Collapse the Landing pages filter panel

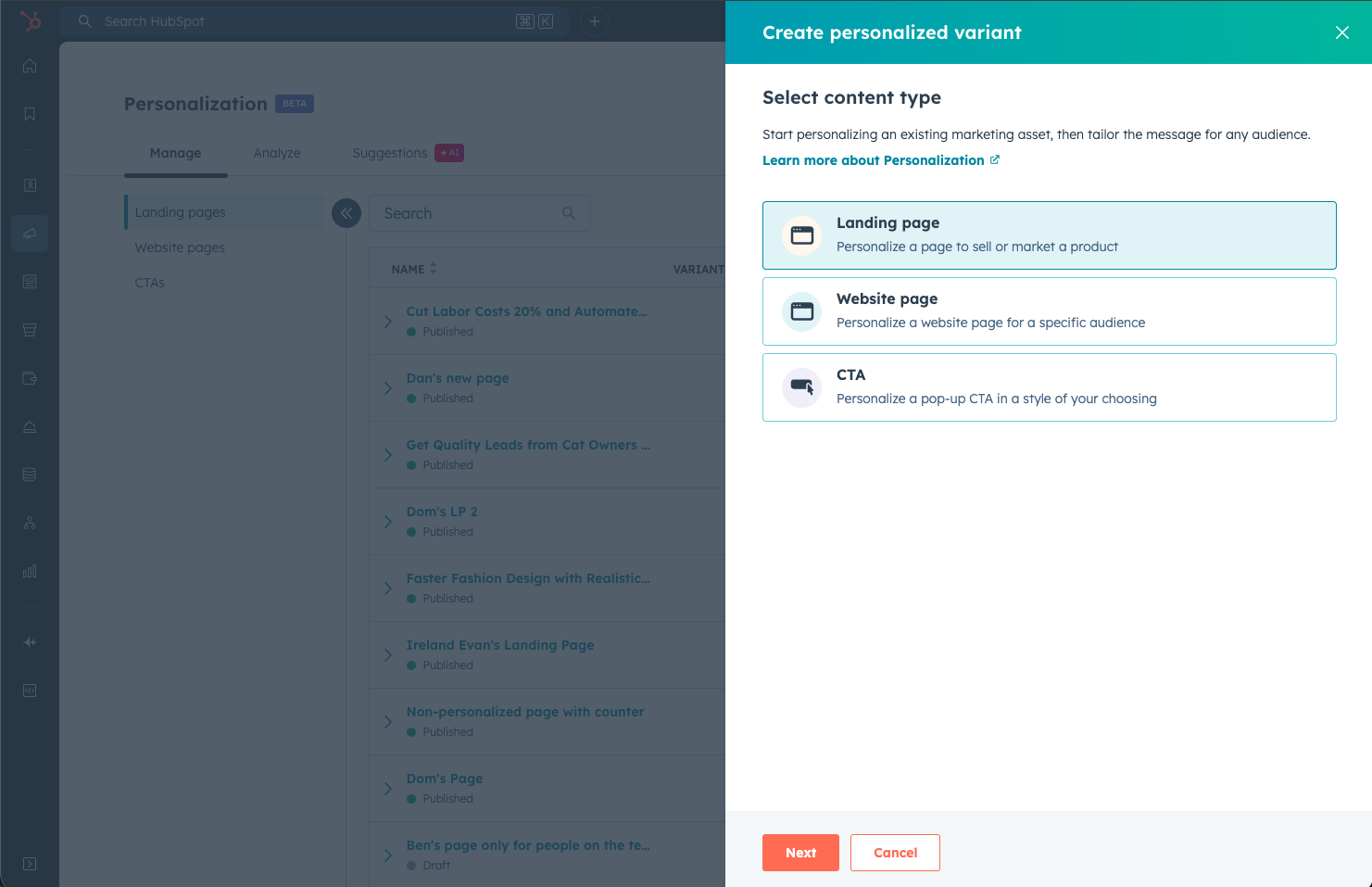point(346,212)
